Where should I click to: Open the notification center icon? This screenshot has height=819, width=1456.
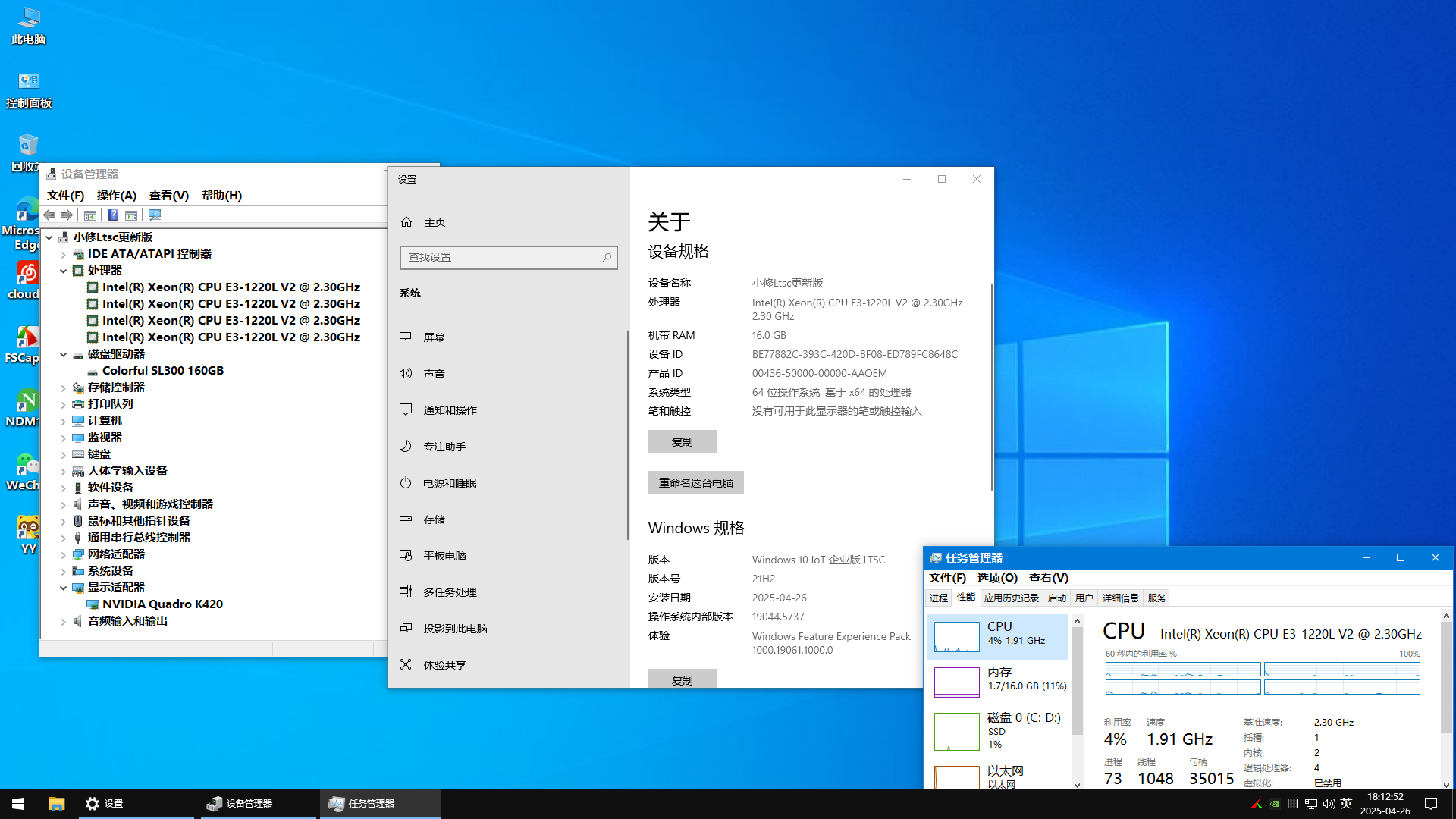tap(1431, 804)
